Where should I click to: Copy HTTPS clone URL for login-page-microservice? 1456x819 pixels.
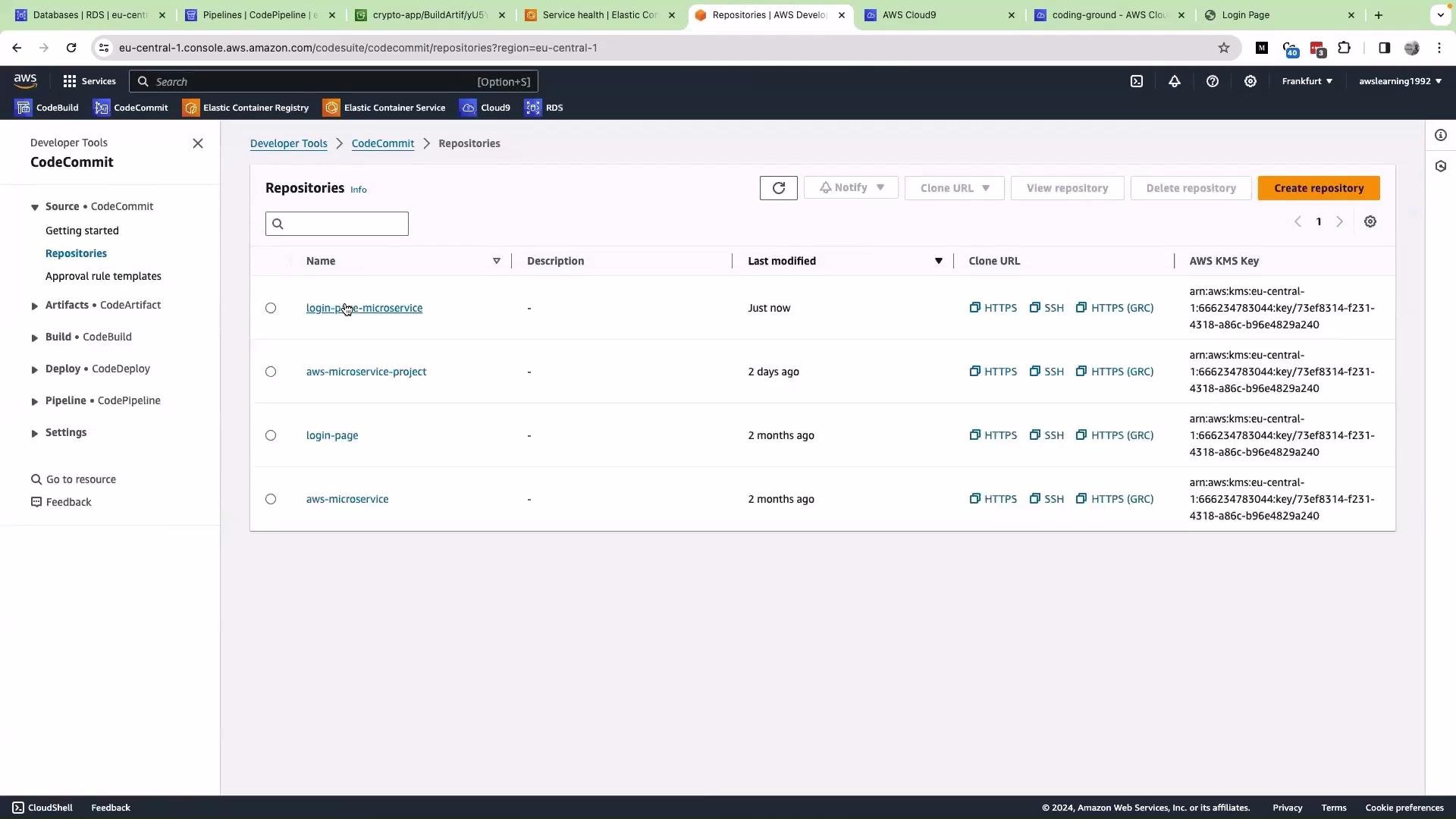click(993, 308)
